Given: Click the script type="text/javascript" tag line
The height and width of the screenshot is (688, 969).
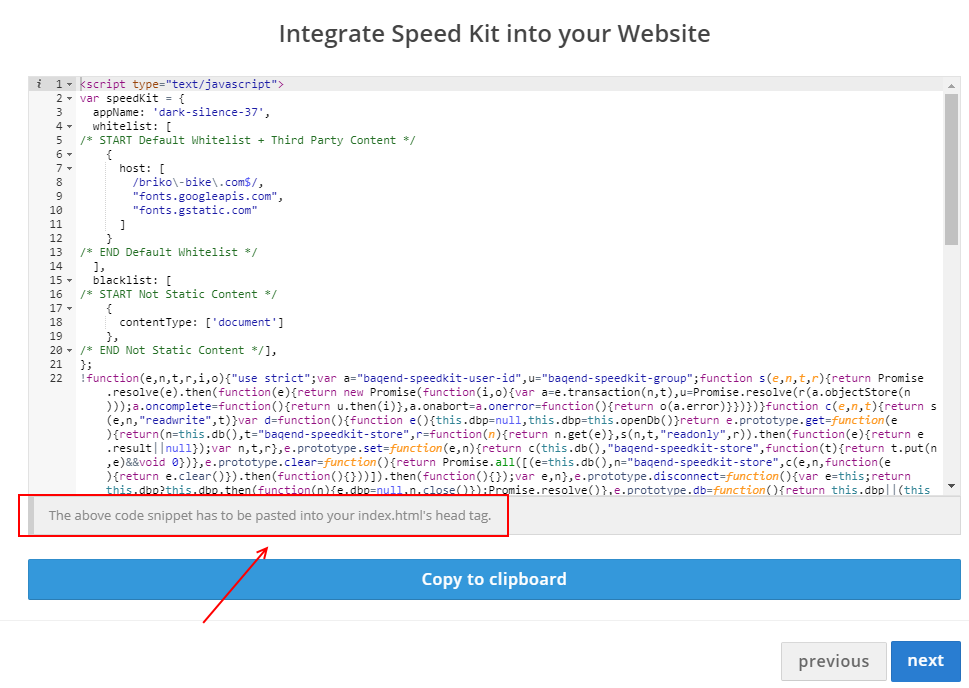Looking at the screenshot, I should pos(182,84).
